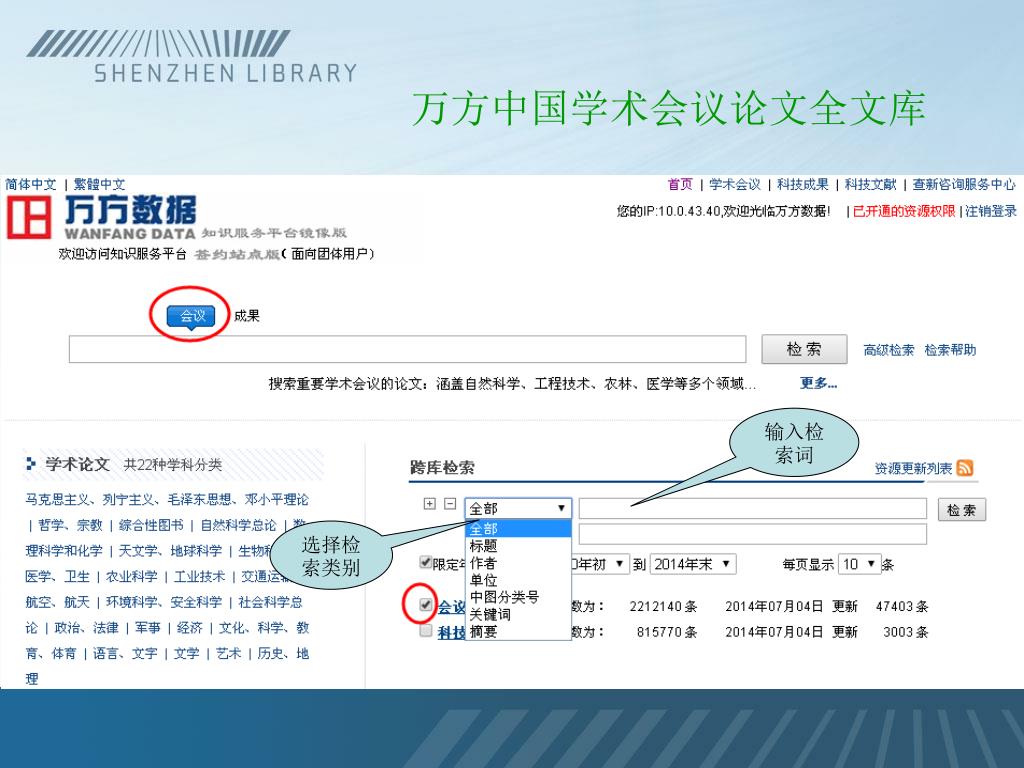Open the 每页显示 10 results dropdown

click(x=859, y=564)
